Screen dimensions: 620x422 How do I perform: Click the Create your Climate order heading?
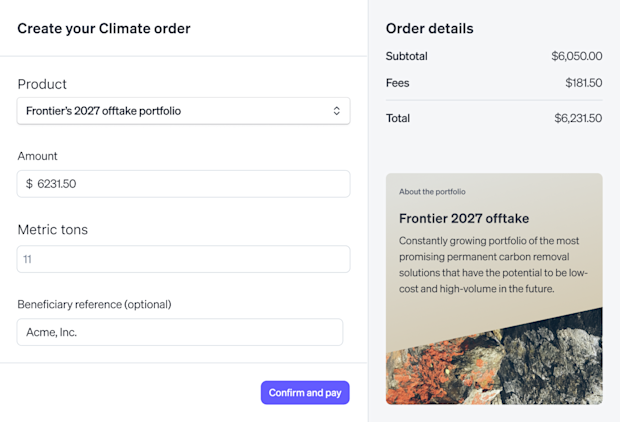104,28
